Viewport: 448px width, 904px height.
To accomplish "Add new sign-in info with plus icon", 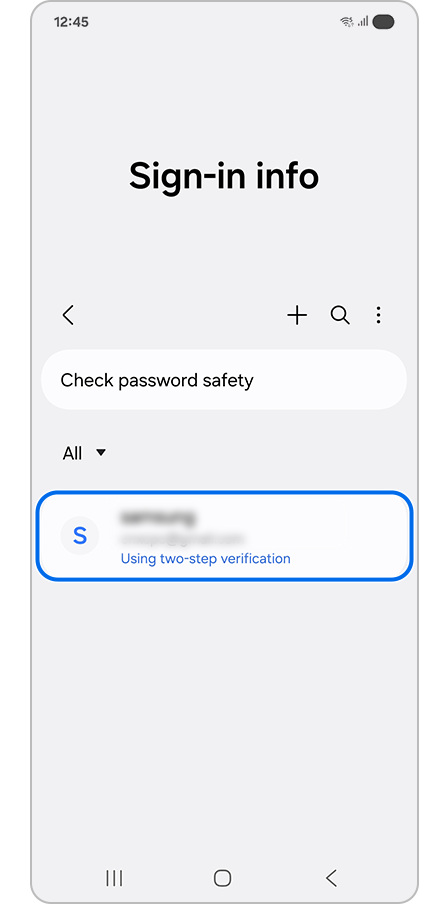I will click(x=297, y=315).
